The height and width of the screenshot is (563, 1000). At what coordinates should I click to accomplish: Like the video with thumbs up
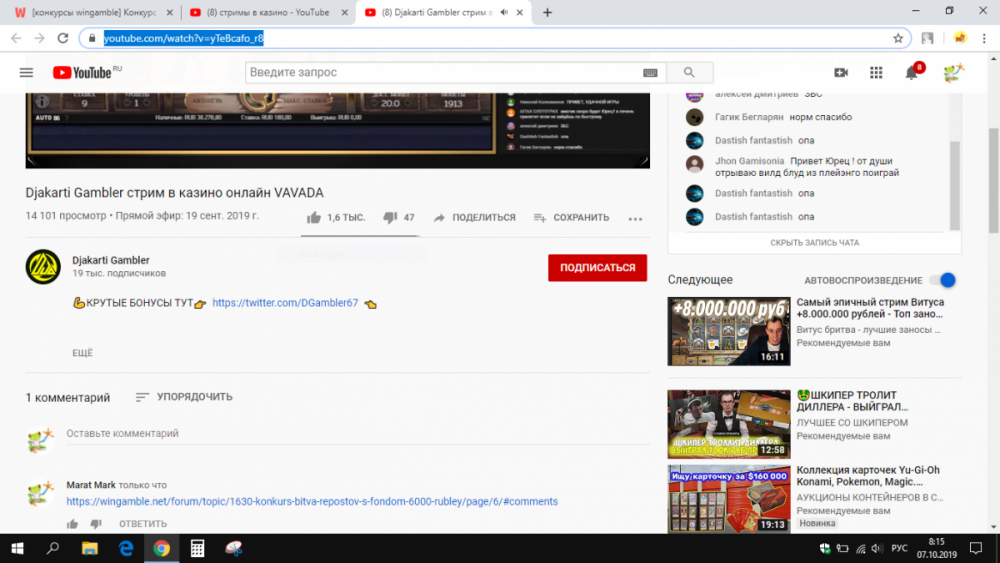[x=314, y=217]
